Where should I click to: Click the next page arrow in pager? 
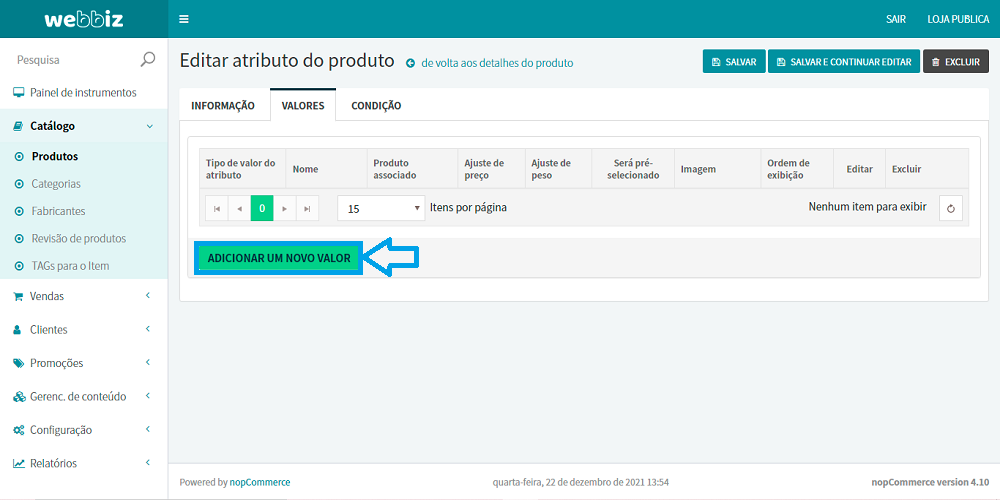284,209
